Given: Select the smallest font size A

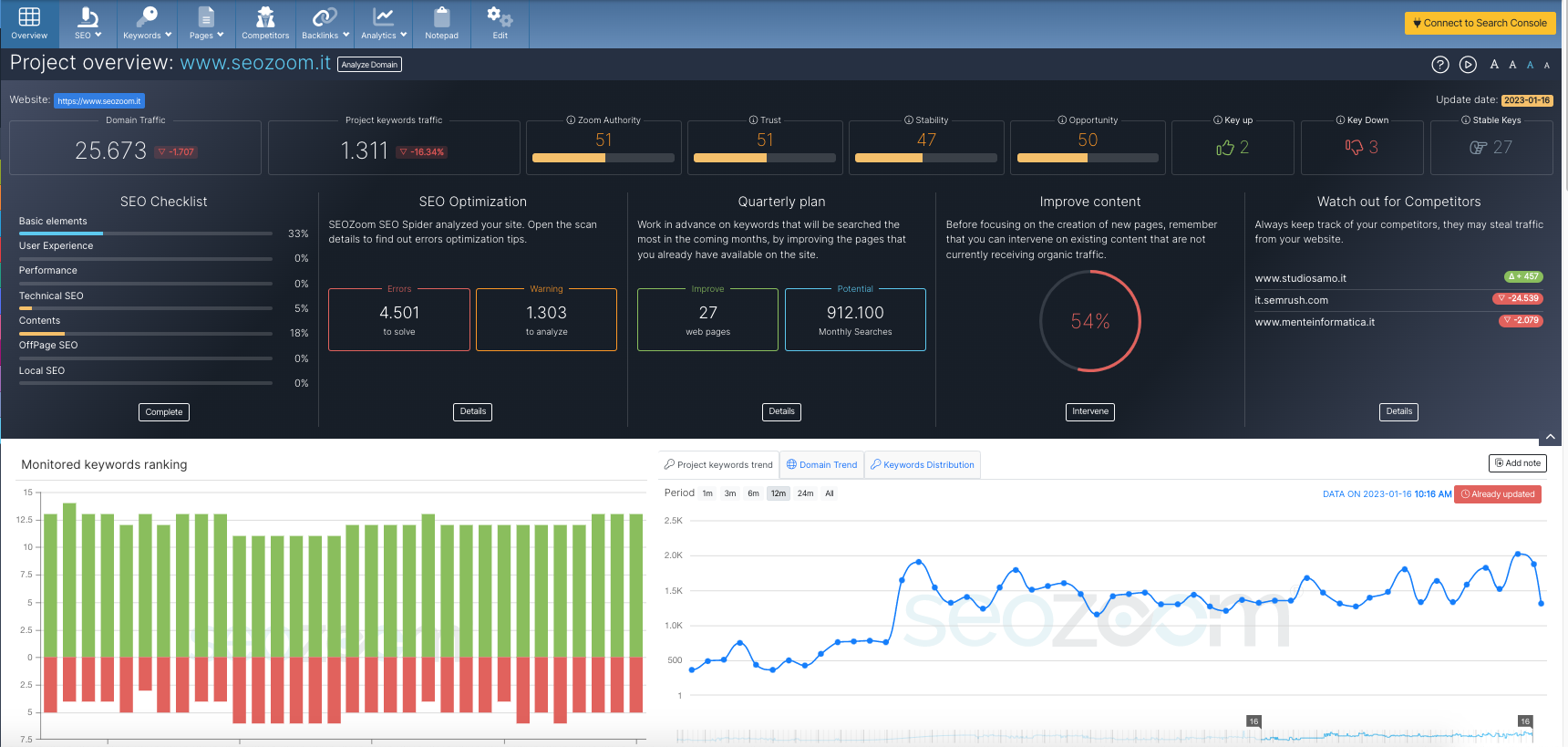Looking at the screenshot, I should click(x=1546, y=66).
